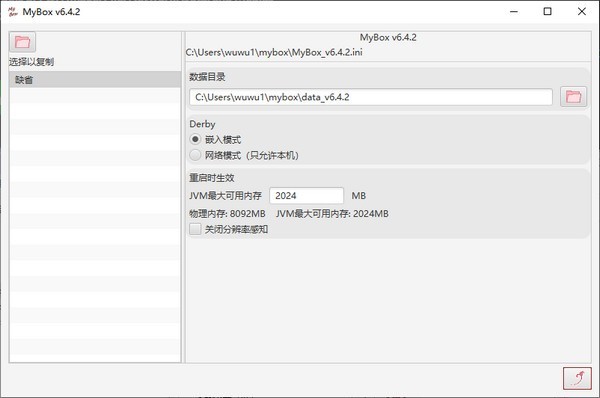Image resolution: width=600 pixels, height=398 pixels.
Task: Close the MyBox window
Action: click(582, 11)
